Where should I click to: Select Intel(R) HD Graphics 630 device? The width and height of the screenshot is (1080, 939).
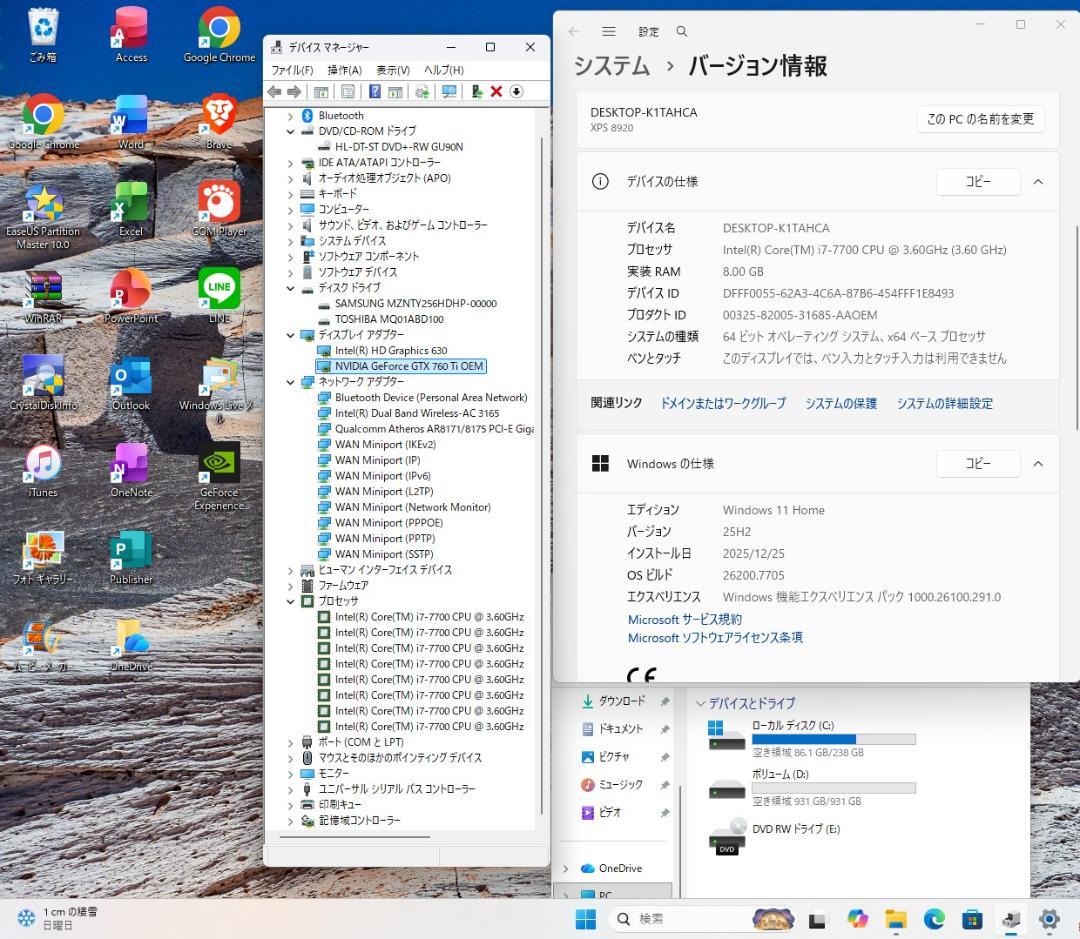pos(391,351)
